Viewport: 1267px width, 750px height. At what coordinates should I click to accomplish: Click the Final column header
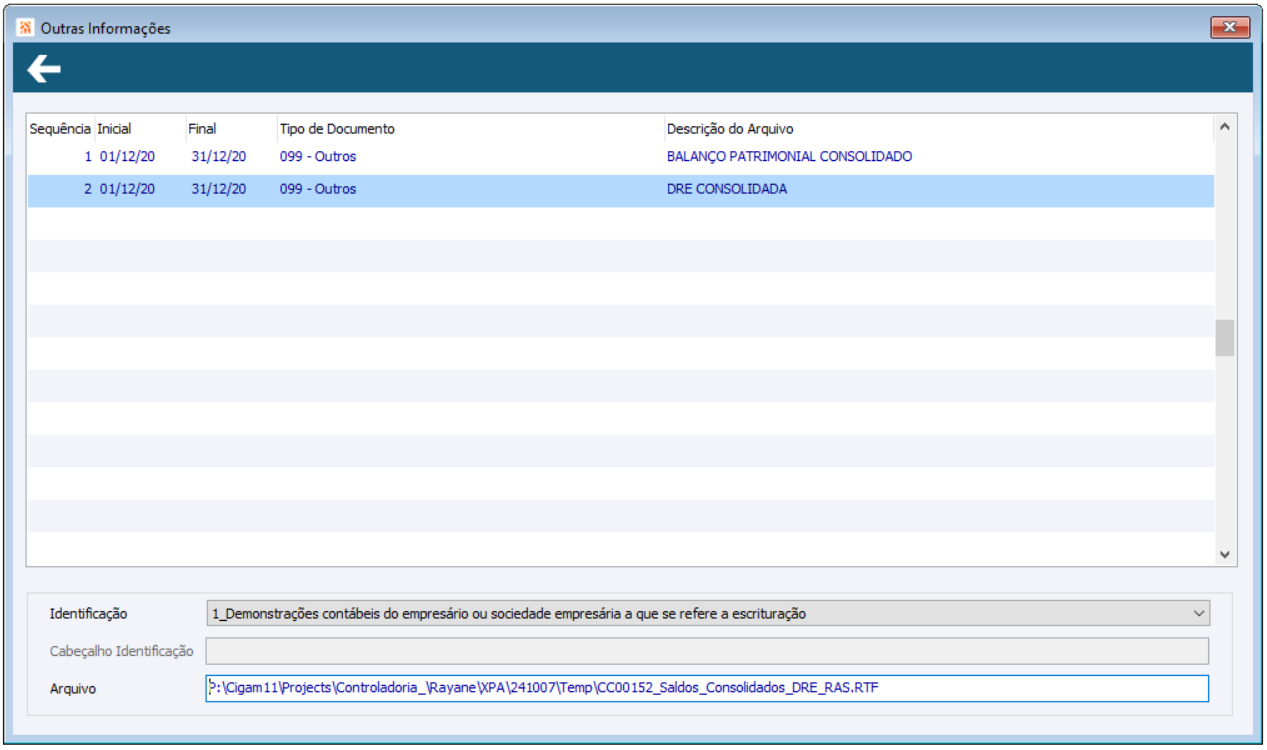tap(202, 129)
